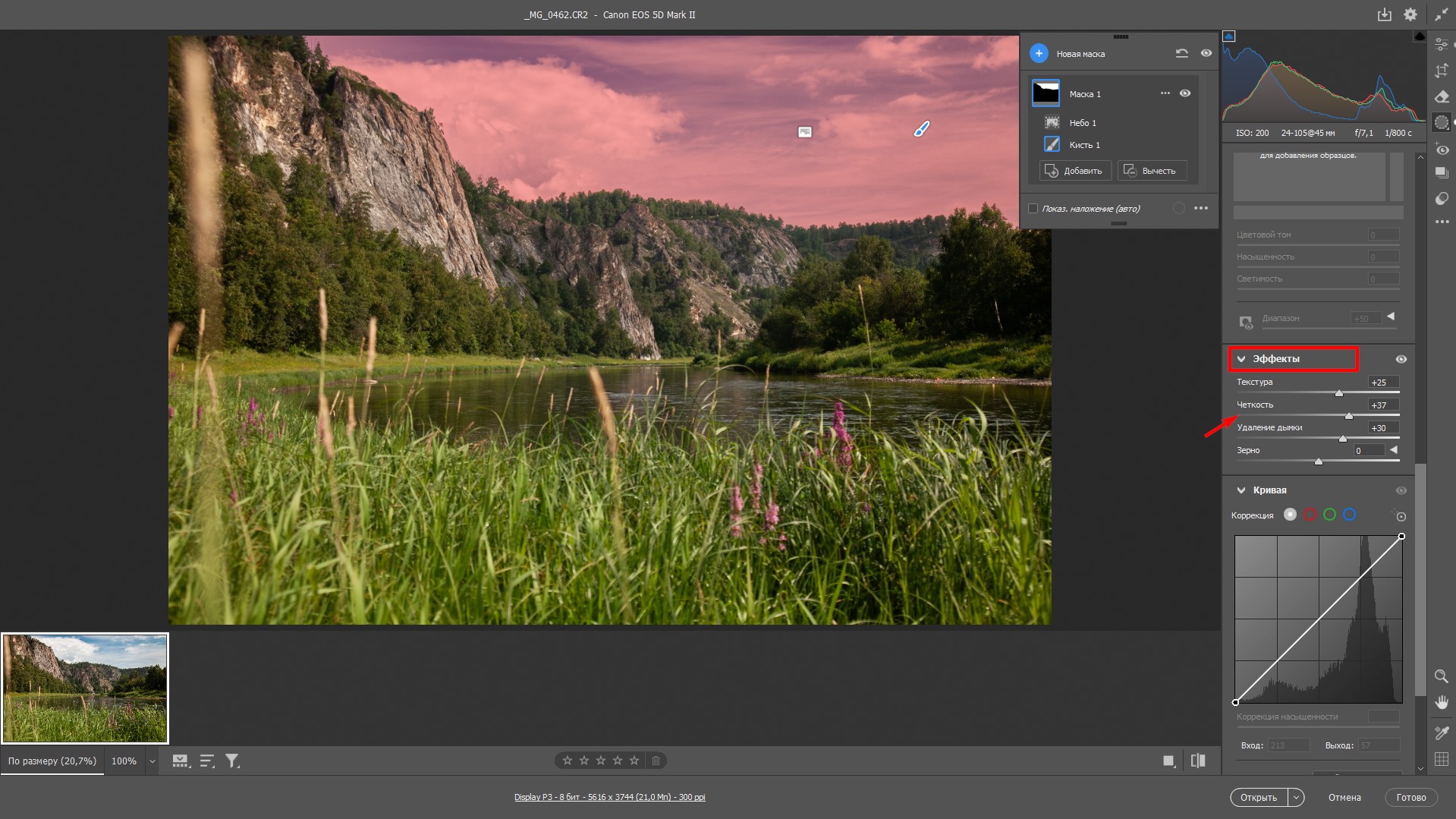
Task: Hide Маска 1 using its eye icon
Action: click(1185, 93)
